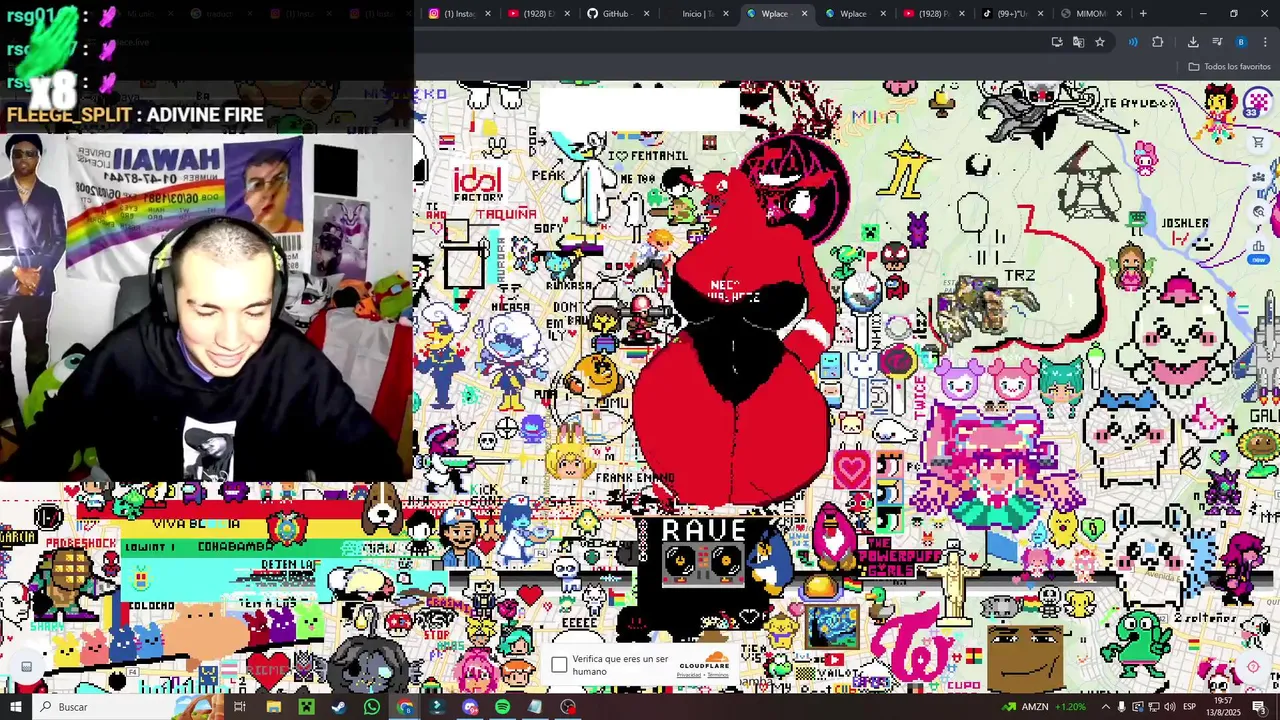Open the Wplace user profile avatar

point(1258,101)
